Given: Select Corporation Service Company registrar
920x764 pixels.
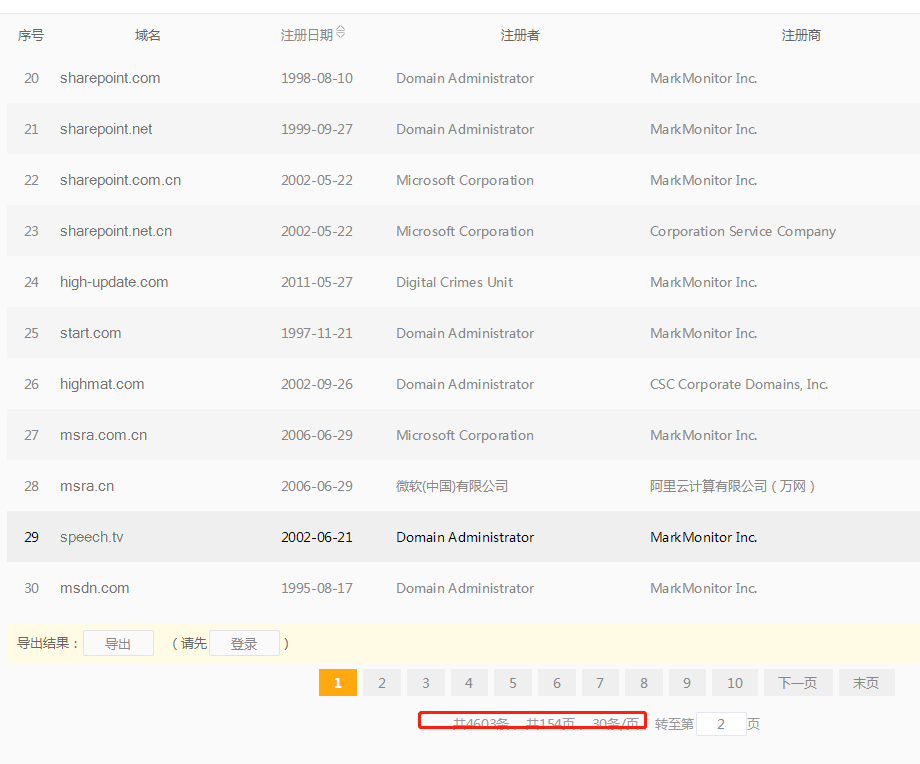Looking at the screenshot, I should click(743, 231).
